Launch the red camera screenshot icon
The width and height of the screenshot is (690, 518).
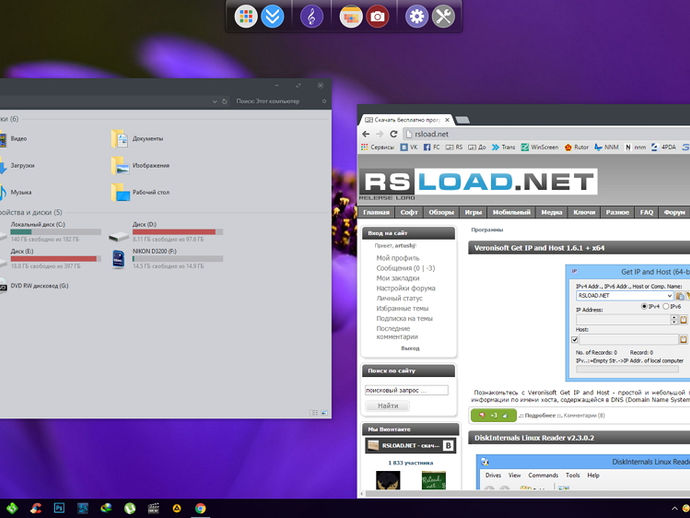coord(378,17)
